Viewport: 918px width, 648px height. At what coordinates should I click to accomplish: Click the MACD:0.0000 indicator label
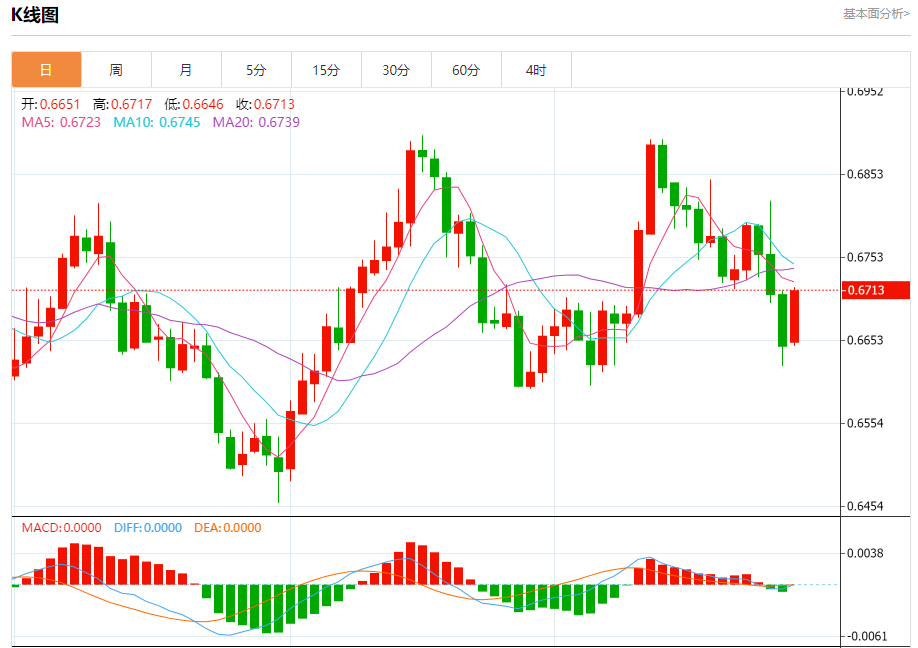(61, 527)
